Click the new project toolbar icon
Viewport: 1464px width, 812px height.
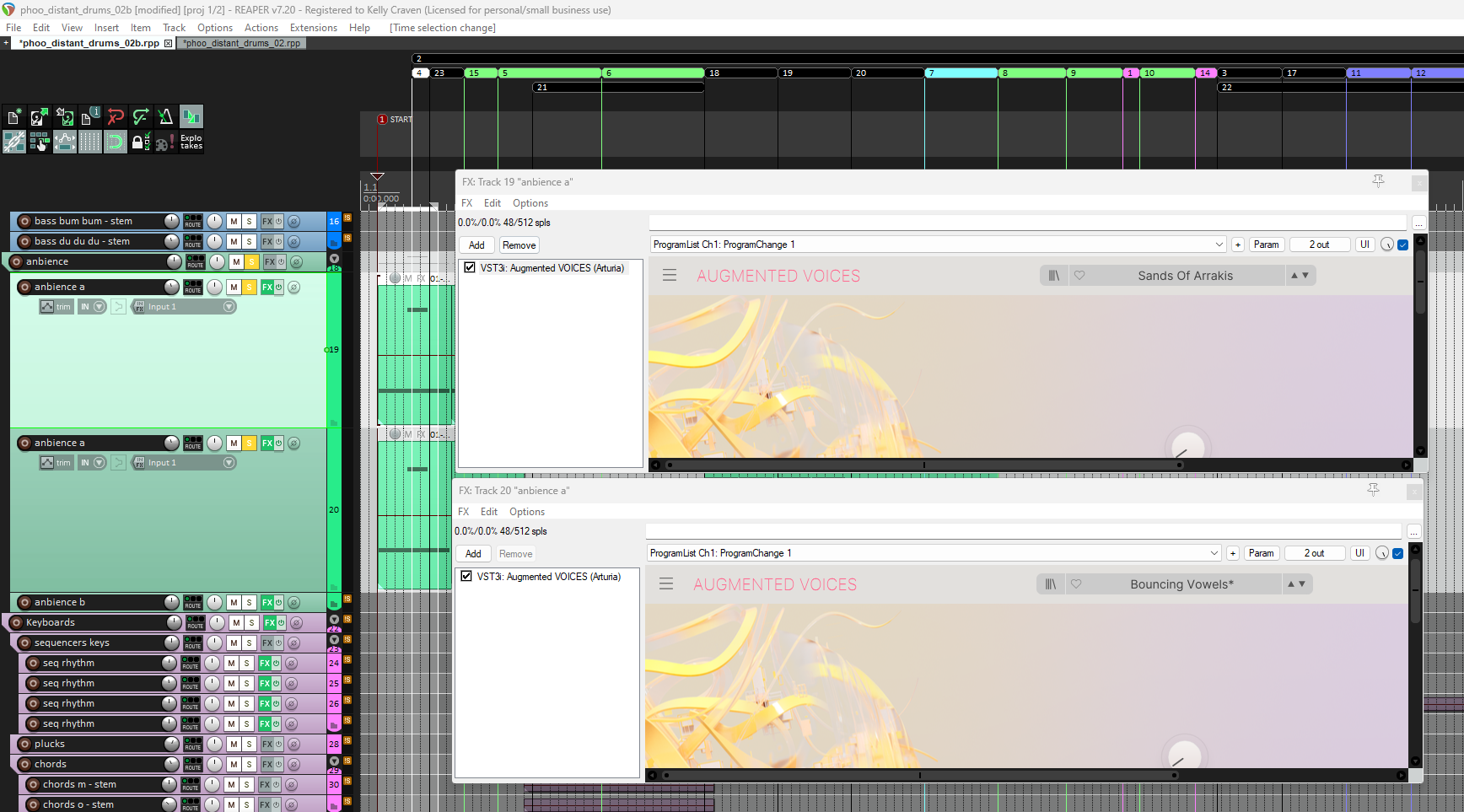pos(14,116)
